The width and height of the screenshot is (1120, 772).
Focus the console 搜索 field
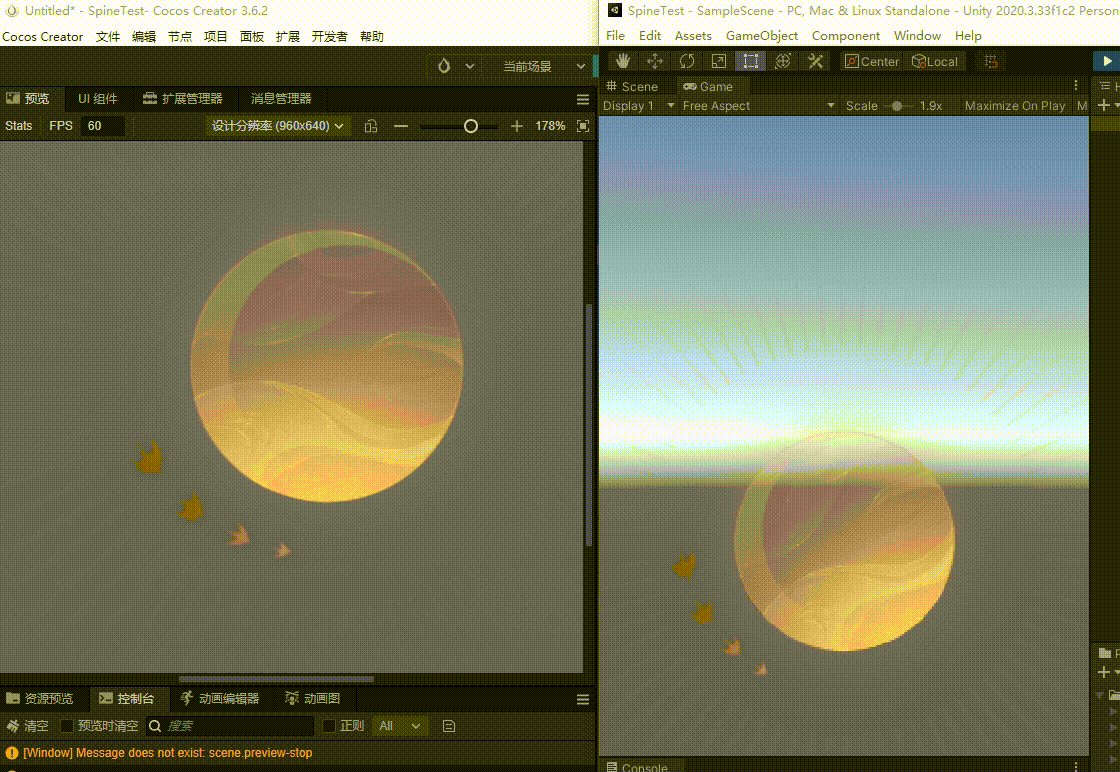pos(231,726)
